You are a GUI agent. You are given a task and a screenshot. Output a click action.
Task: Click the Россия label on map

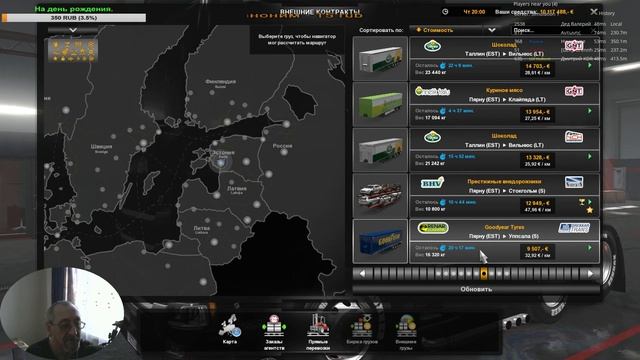(282, 146)
